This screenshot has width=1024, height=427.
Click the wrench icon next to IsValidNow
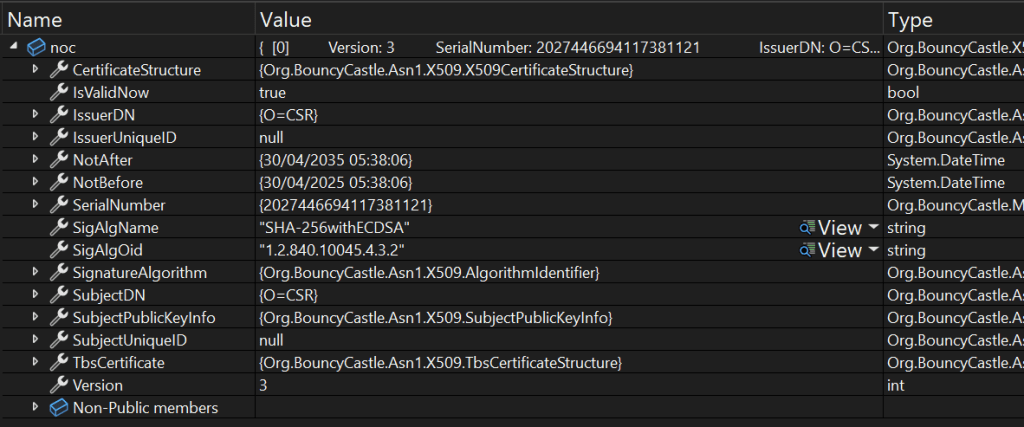[x=59, y=92]
